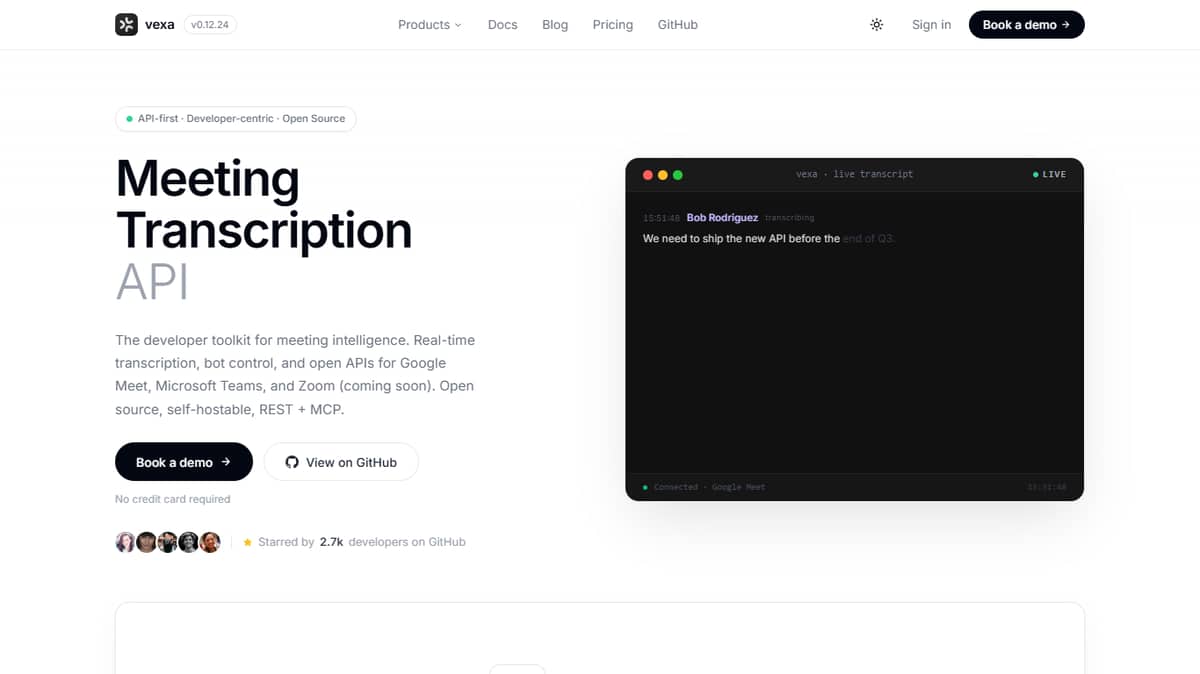Expand the Products dropdown menu
Image resolution: width=1200 pixels, height=674 pixels.
click(x=430, y=25)
